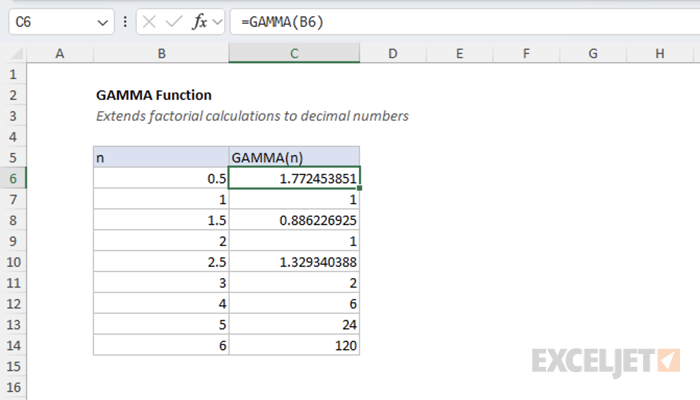Select column E header
The height and width of the screenshot is (400, 700).
coord(459,54)
